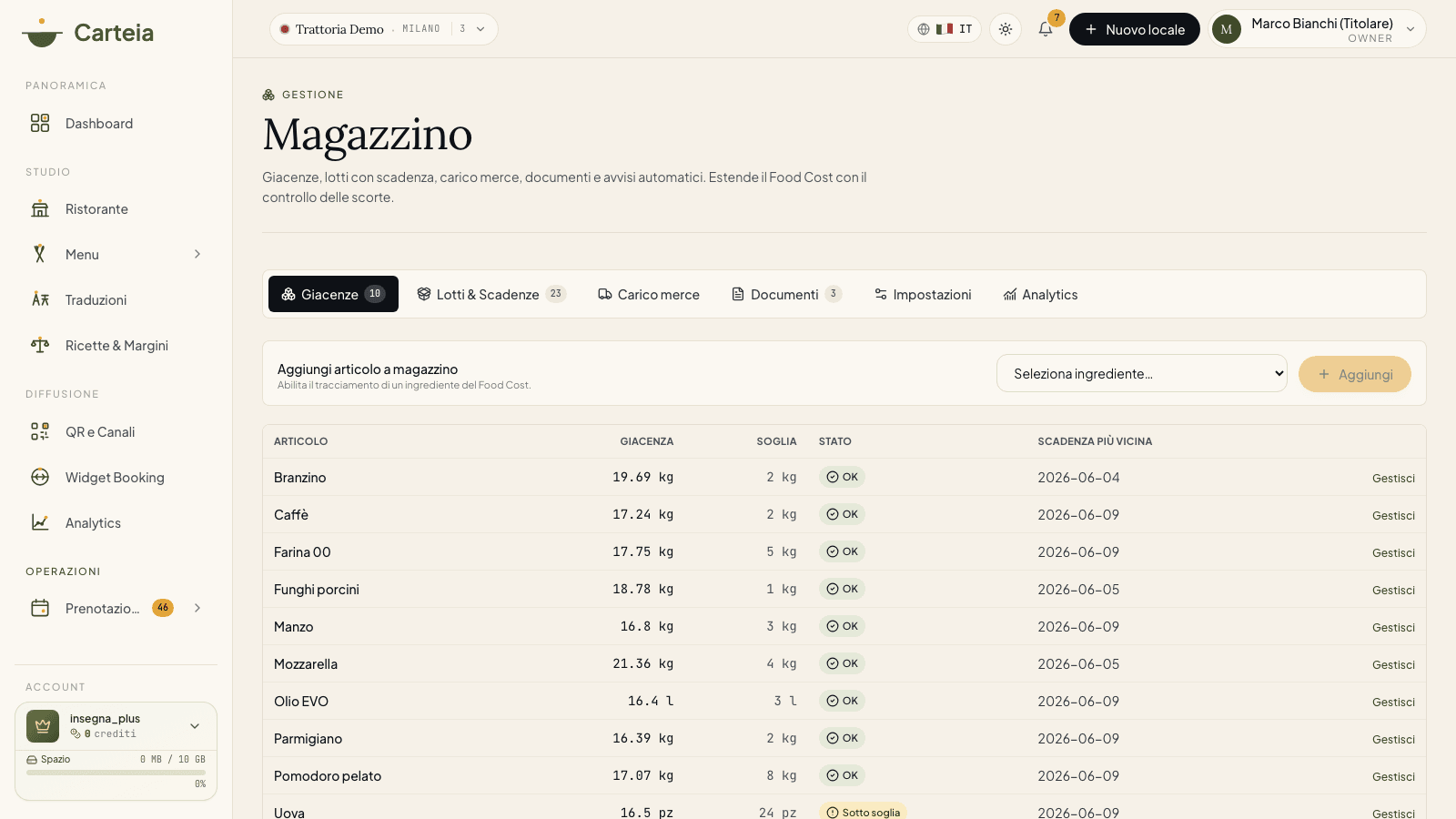1456x819 pixels.
Task: Click the Carteia logo icon
Action: (42, 33)
